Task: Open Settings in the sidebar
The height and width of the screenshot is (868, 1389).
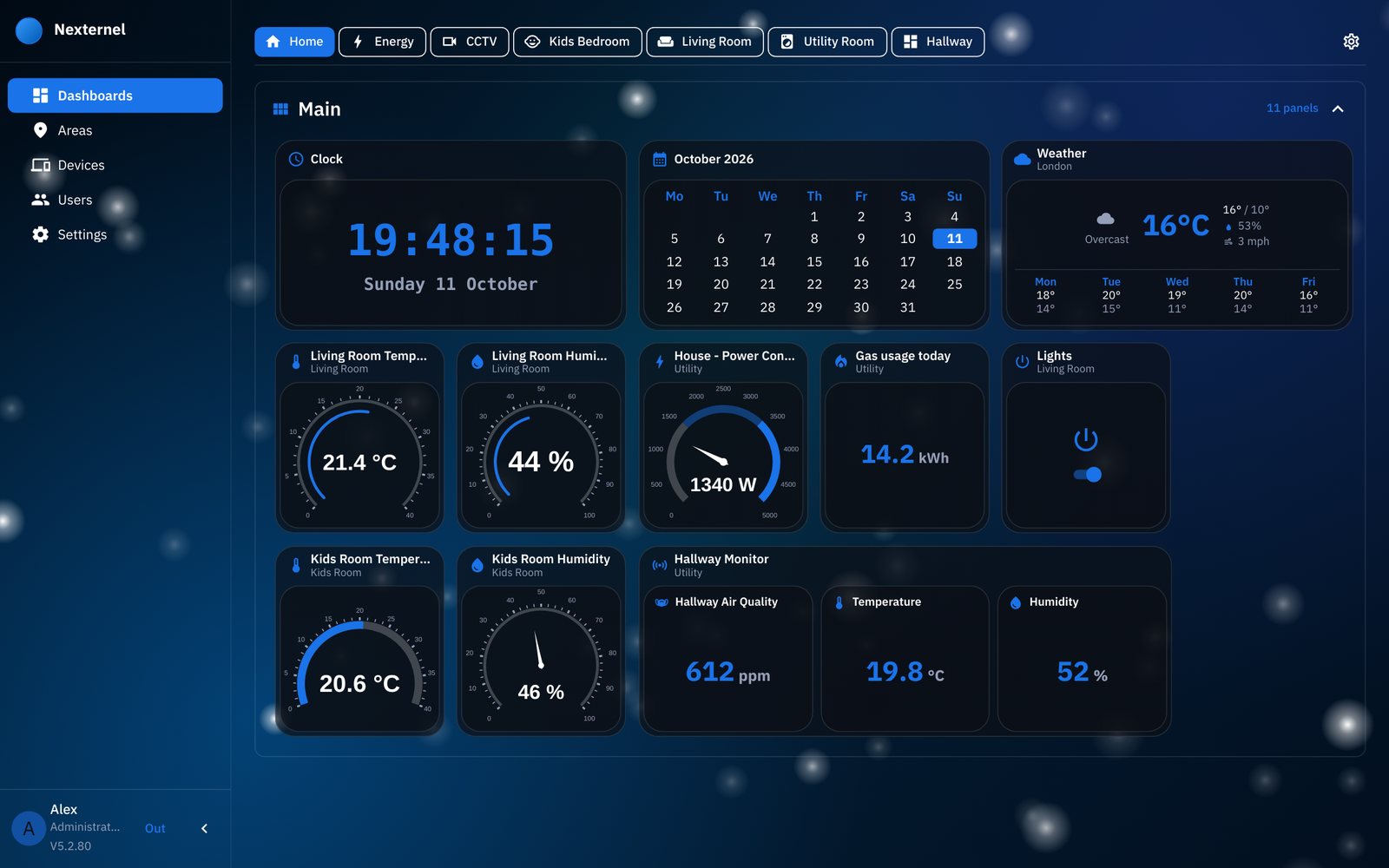Action: 115,234
